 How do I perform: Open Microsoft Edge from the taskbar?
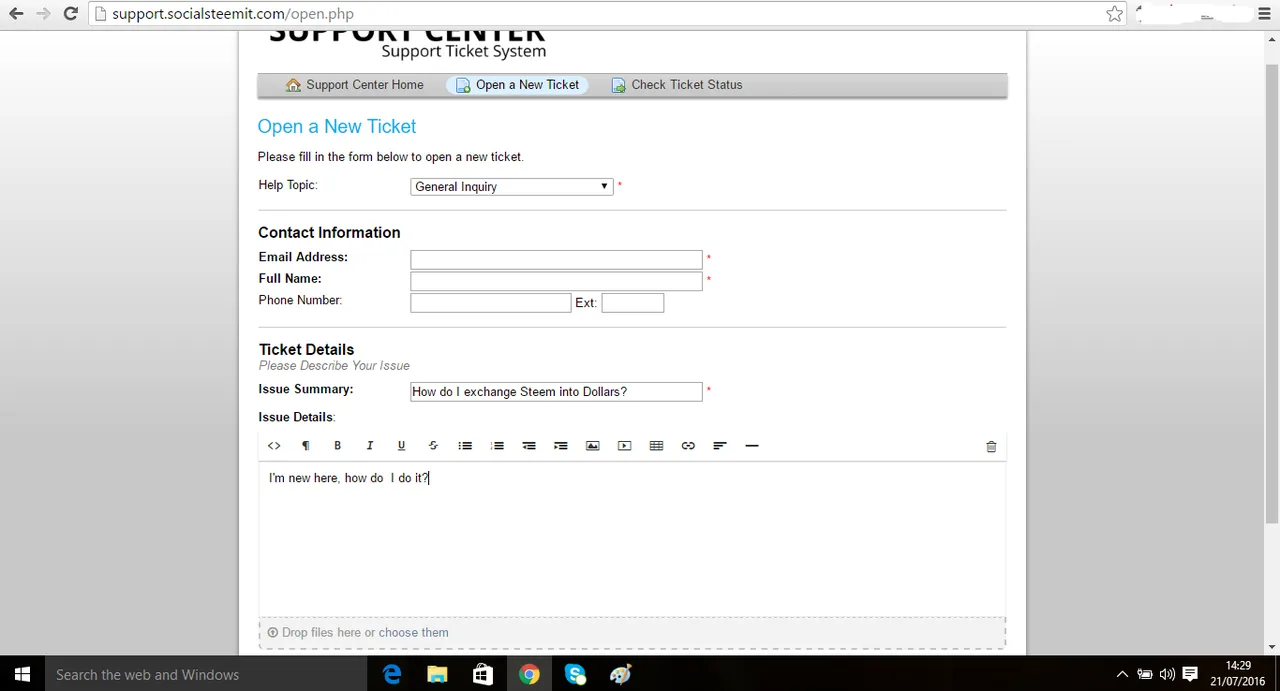coord(392,675)
